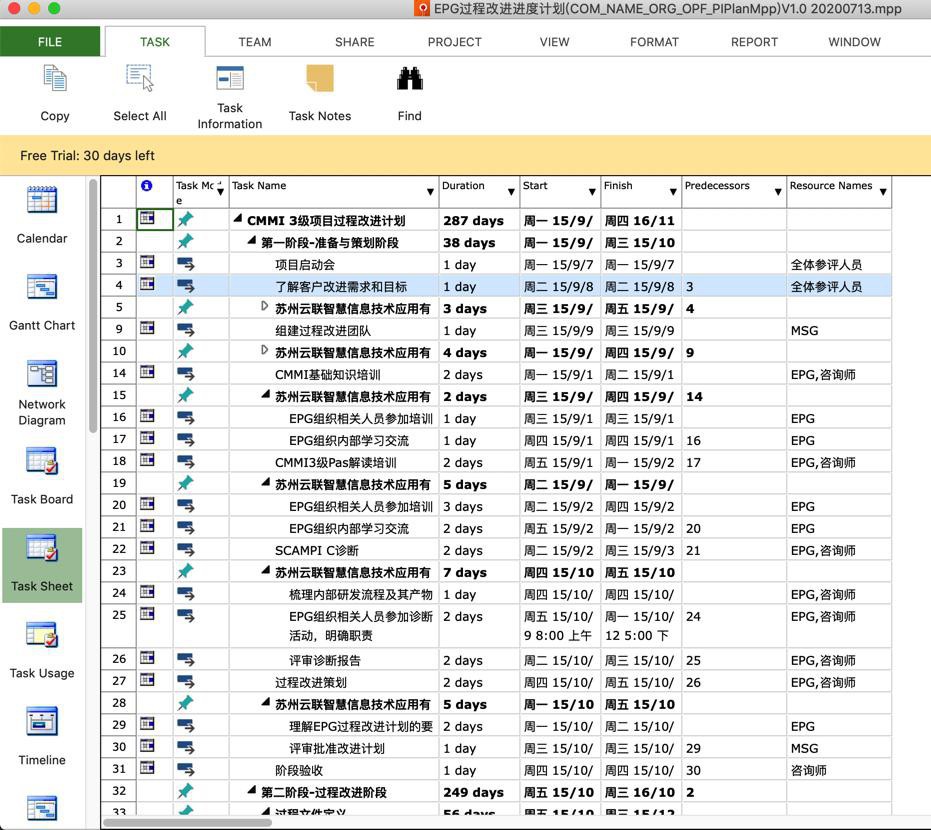Collapse the summary task in row 19
931x830 pixels.
pos(265,482)
